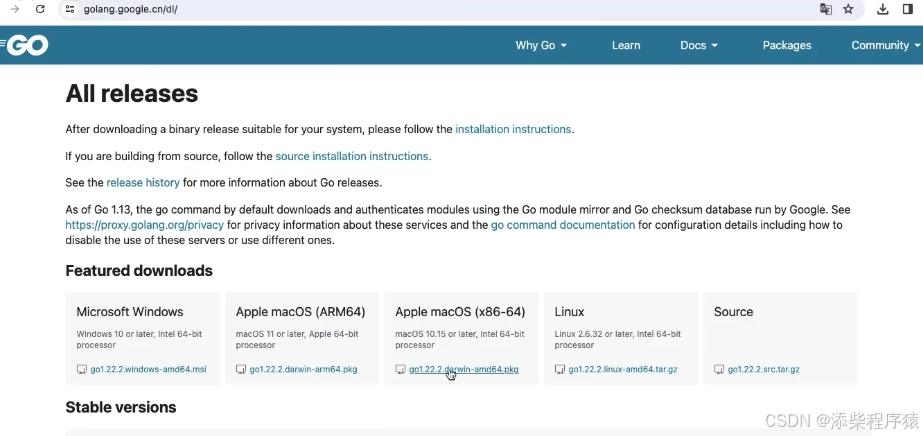Click file icon beside go1.22.2.darwin-amd64.pkg
The height and width of the screenshot is (436, 923).
click(x=400, y=370)
